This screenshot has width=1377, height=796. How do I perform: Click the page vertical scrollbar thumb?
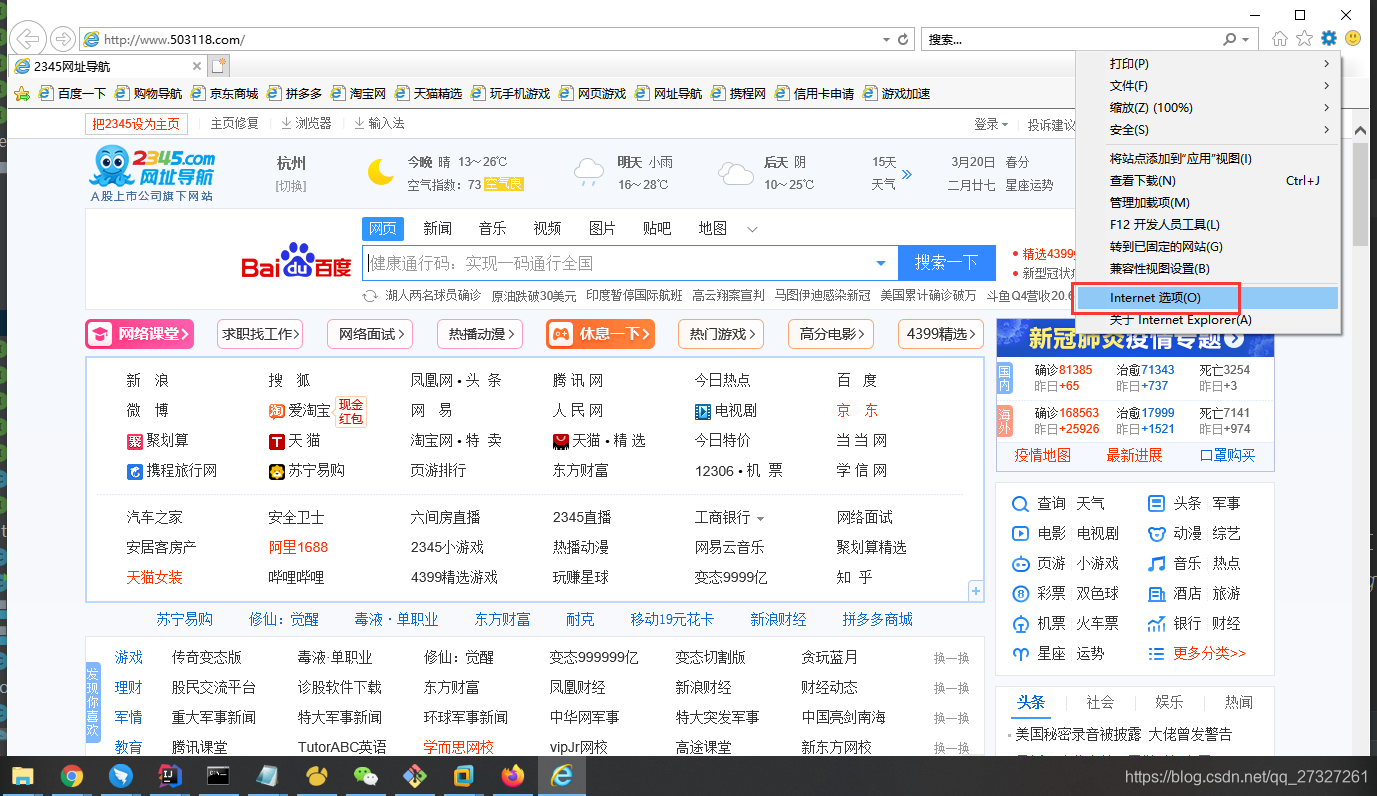[x=1360, y=193]
